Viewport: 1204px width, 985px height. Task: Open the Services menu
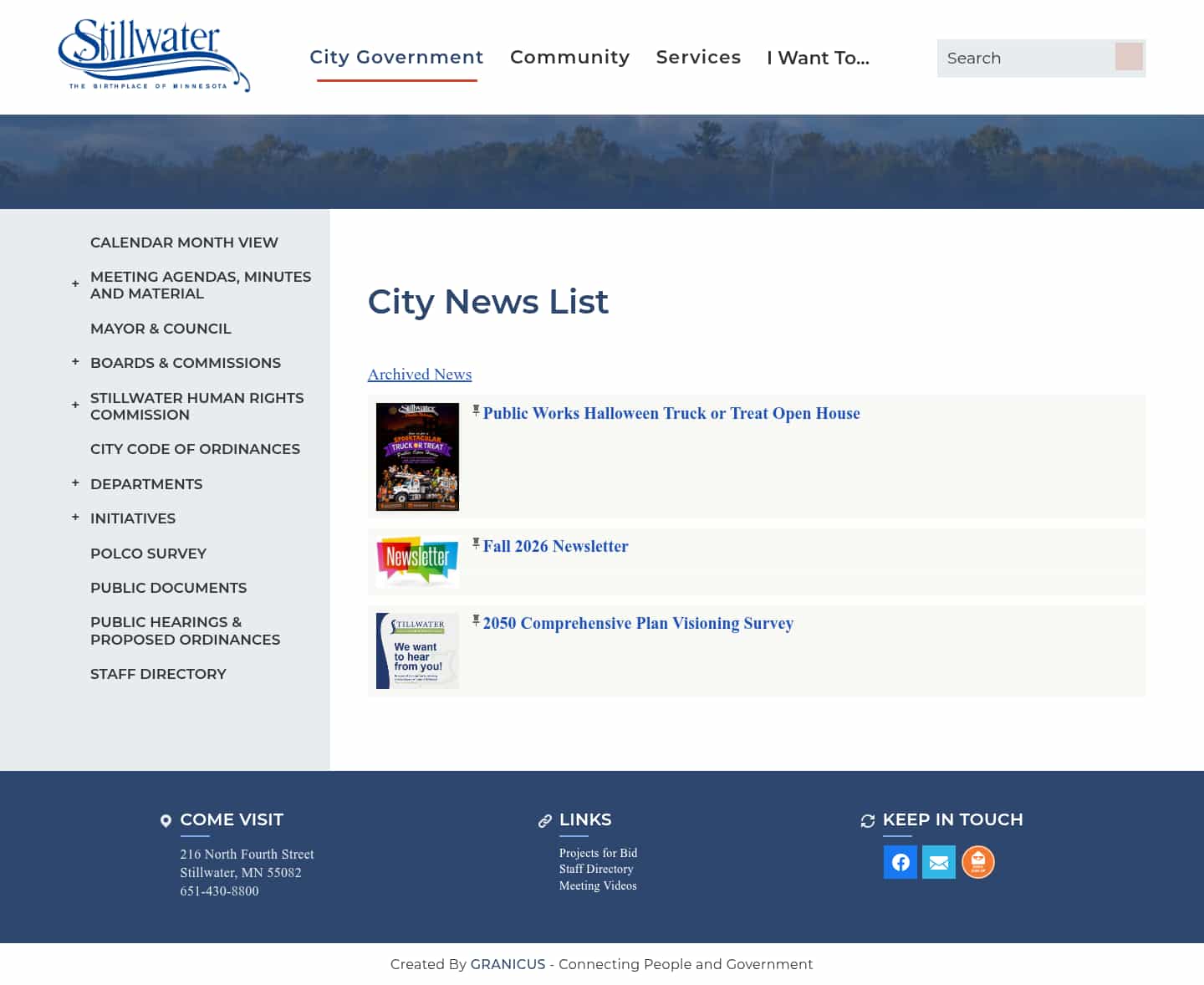[x=698, y=57]
